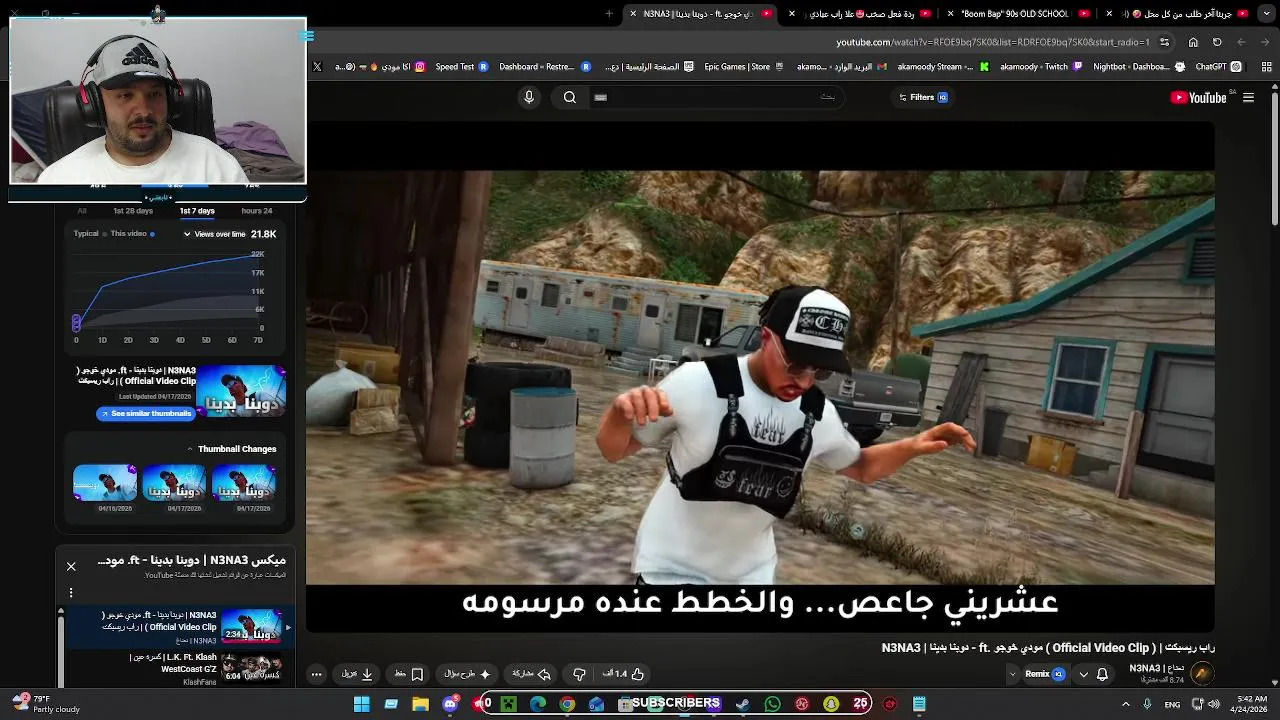Dislike the video with thumbs down

(579, 674)
